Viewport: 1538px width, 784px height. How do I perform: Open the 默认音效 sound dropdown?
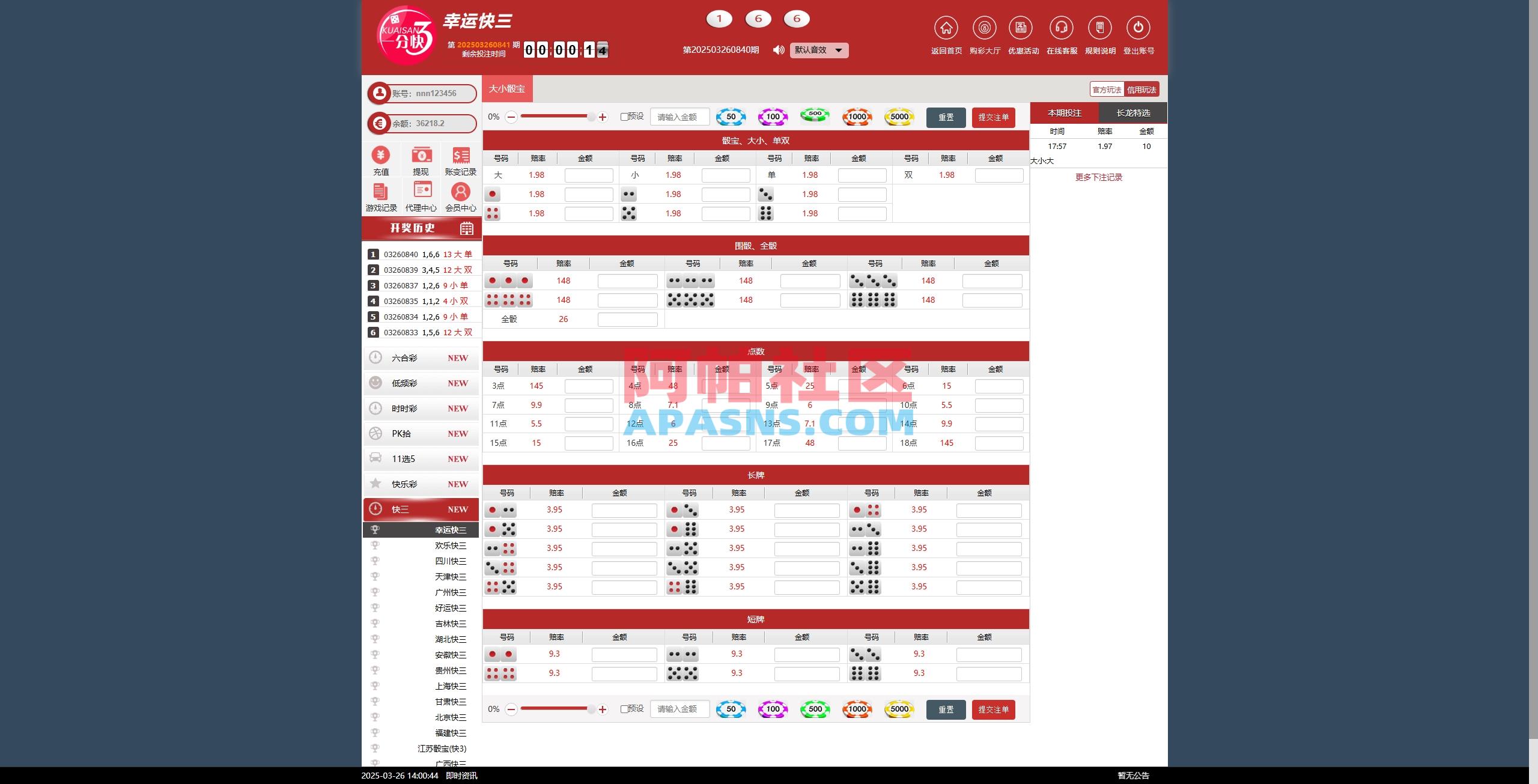(x=818, y=50)
